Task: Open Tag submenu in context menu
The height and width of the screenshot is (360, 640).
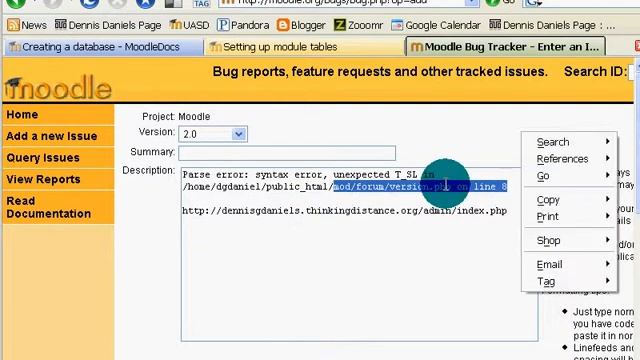Action: [569, 281]
